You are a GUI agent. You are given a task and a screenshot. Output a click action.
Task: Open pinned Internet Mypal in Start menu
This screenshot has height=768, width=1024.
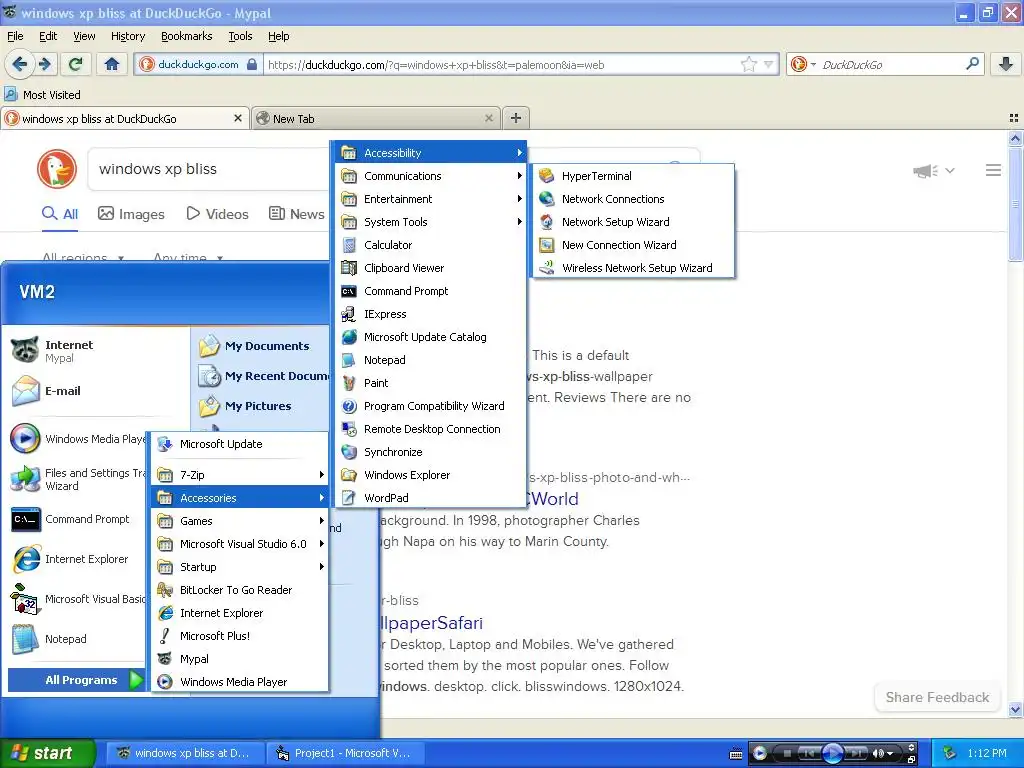tap(97, 351)
